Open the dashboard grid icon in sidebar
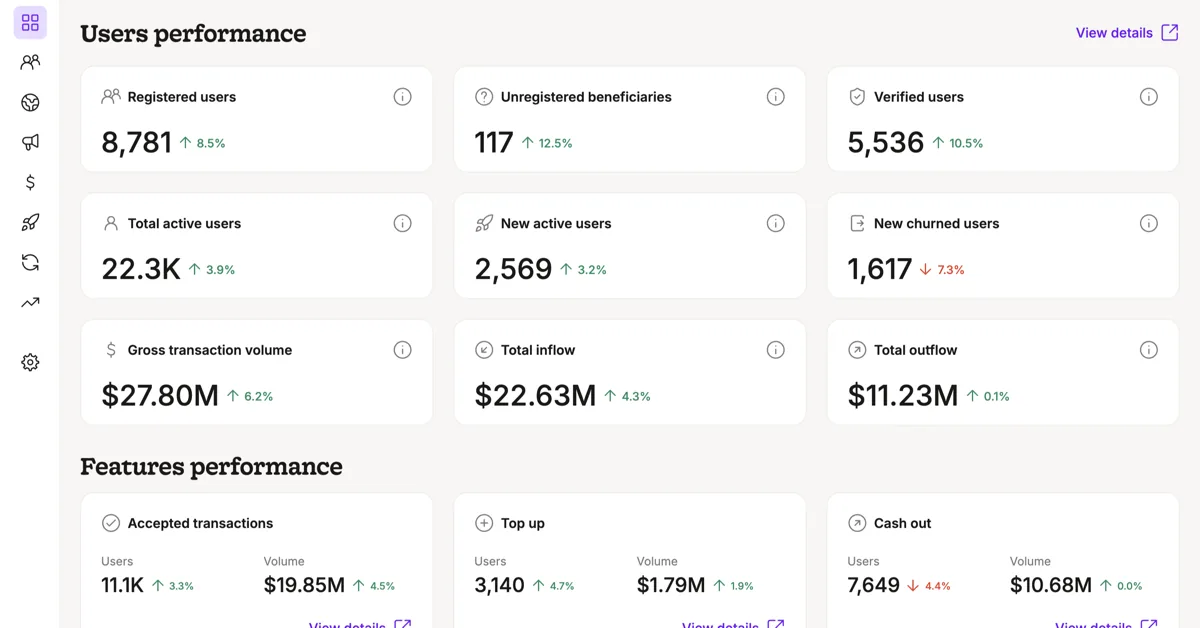 pos(30,22)
